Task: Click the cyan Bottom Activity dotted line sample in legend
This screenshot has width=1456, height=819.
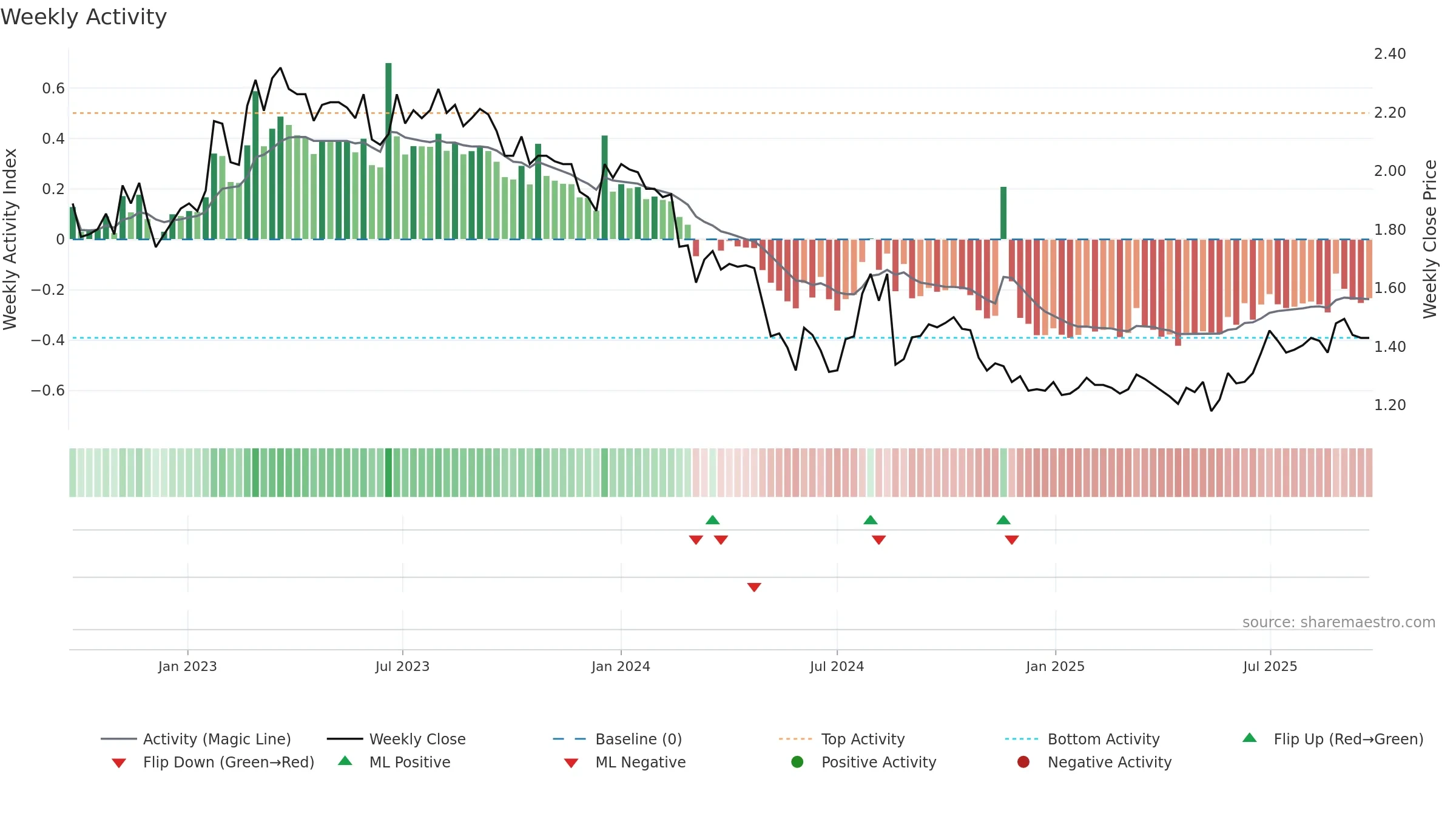Action: click(x=1022, y=739)
